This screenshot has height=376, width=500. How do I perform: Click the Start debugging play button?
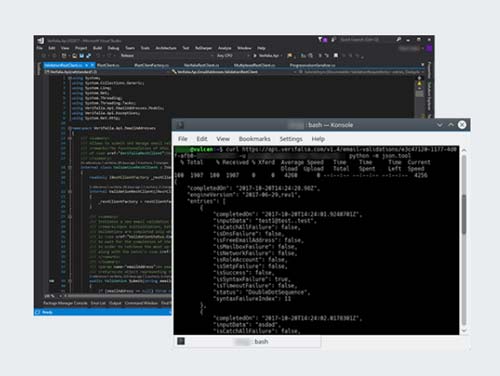click(255, 56)
